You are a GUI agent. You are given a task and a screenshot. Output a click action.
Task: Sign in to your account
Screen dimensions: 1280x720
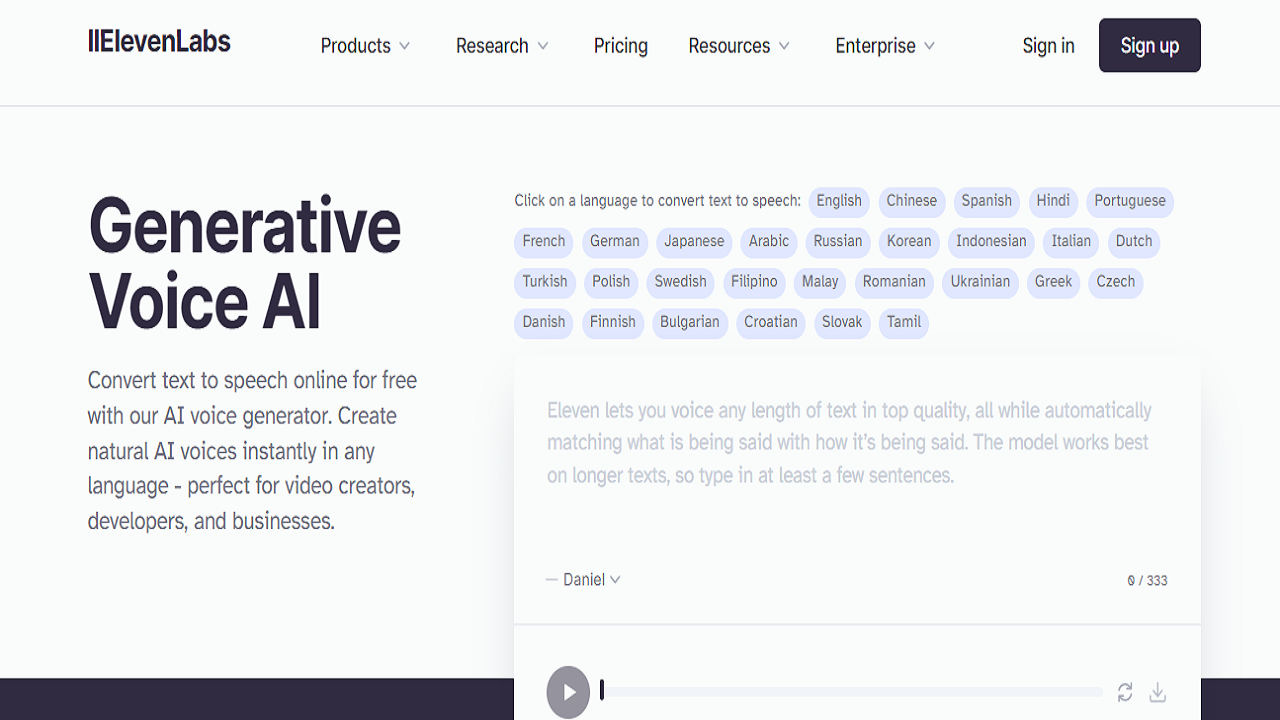pos(1048,45)
